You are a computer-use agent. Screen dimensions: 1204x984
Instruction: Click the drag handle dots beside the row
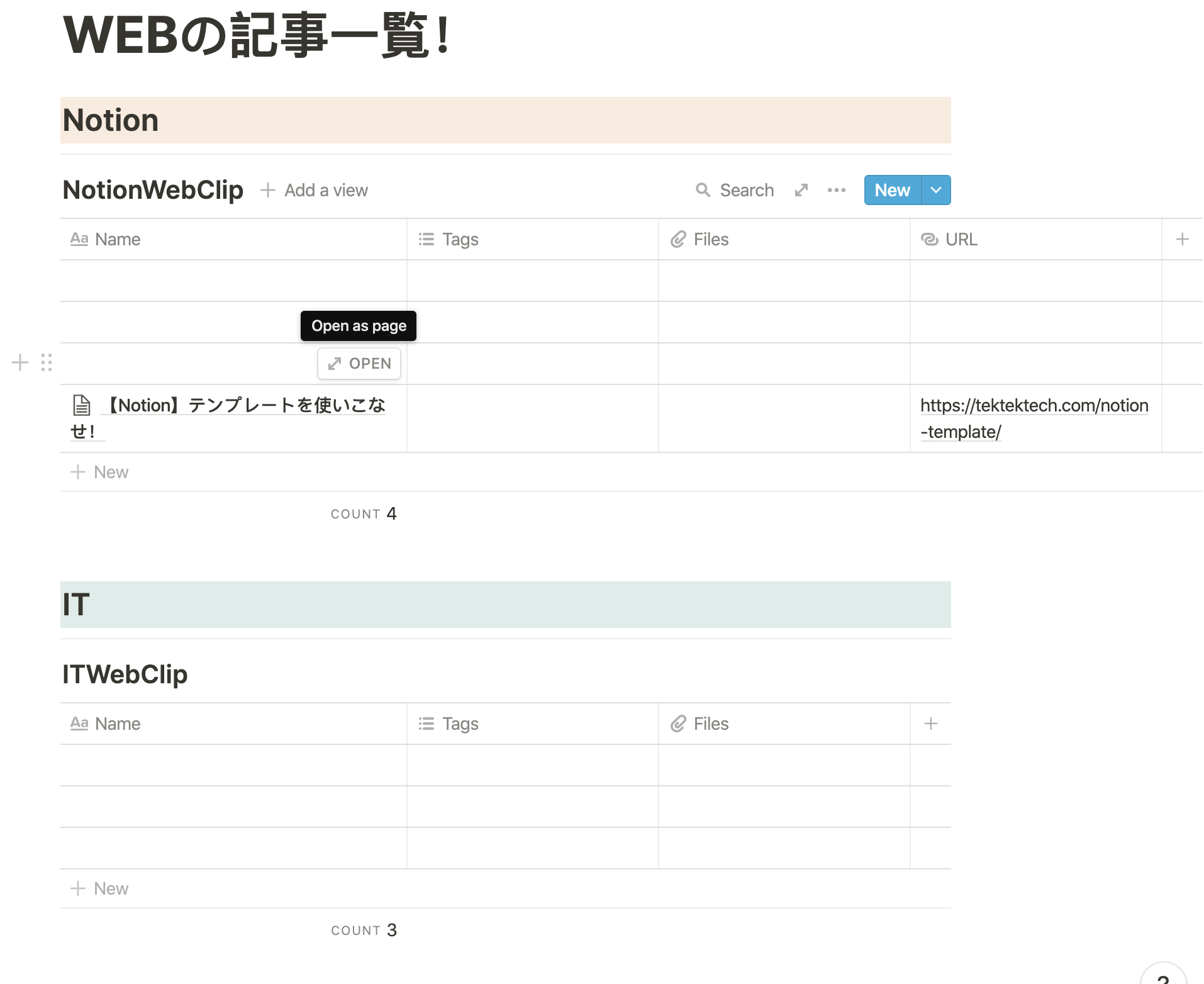click(45, 363)
